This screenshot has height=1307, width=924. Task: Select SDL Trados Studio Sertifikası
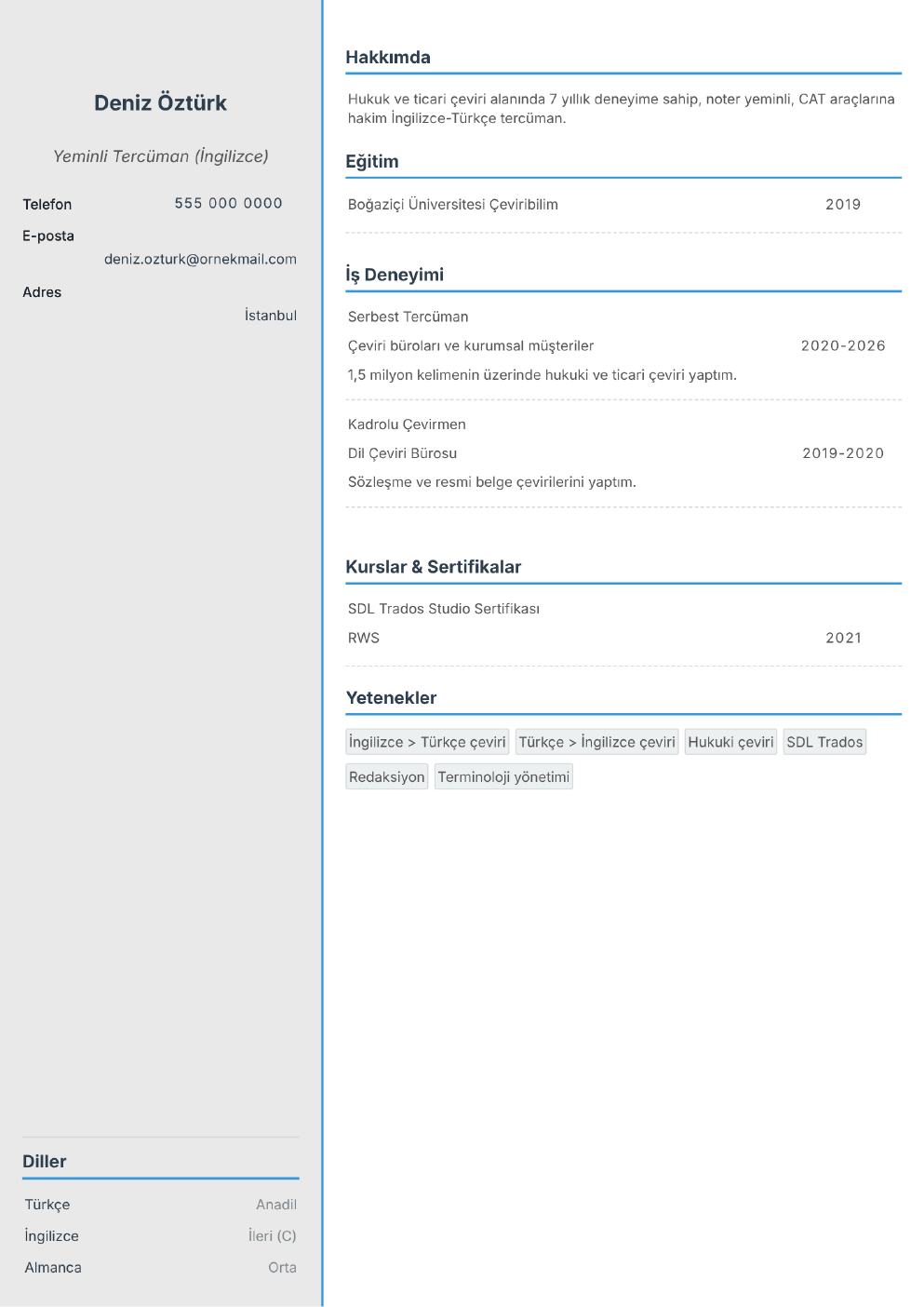pyautogui.click(x=444, y=609)
